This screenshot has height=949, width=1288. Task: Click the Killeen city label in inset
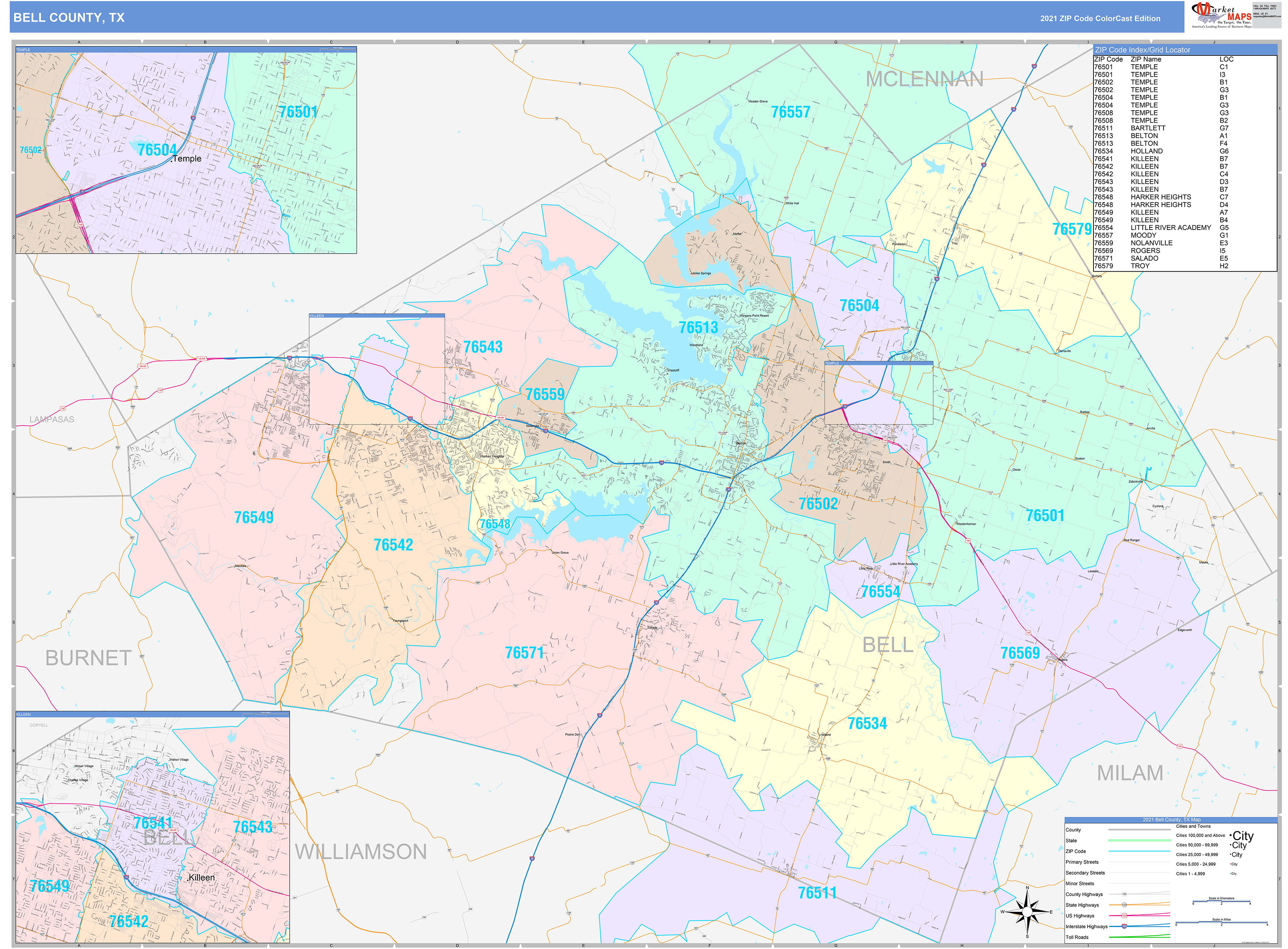(x=201, y=878)
